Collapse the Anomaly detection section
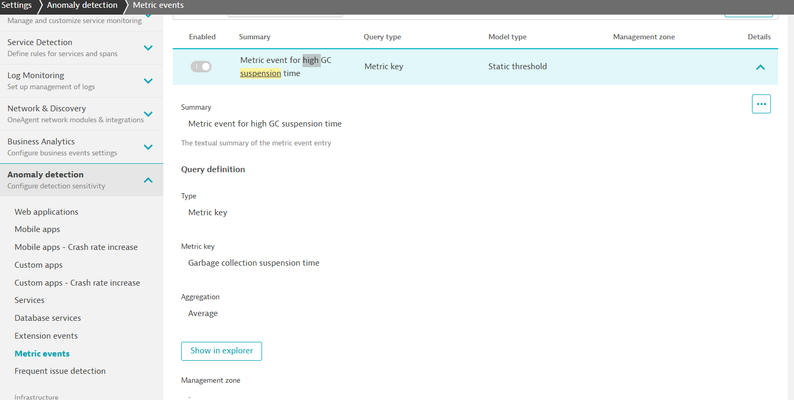The width and height of the screenshot is (794, 400). pyautogui.click(x=148, y=180)
